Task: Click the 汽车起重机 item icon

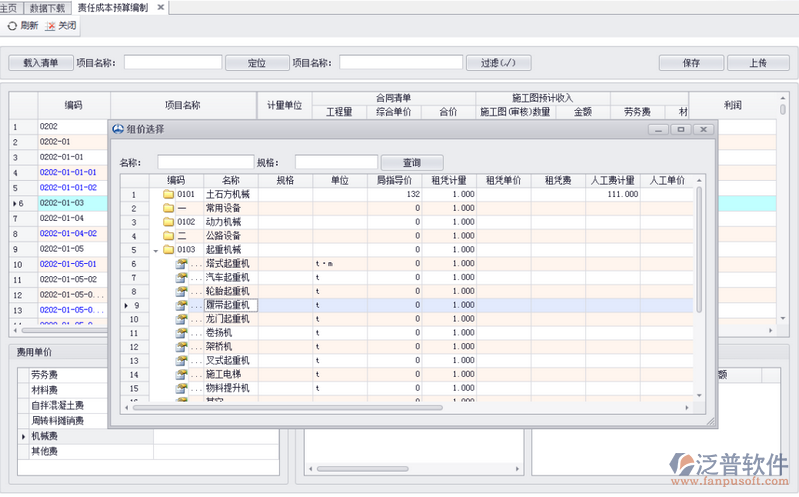Action: [x=182, y=278]
